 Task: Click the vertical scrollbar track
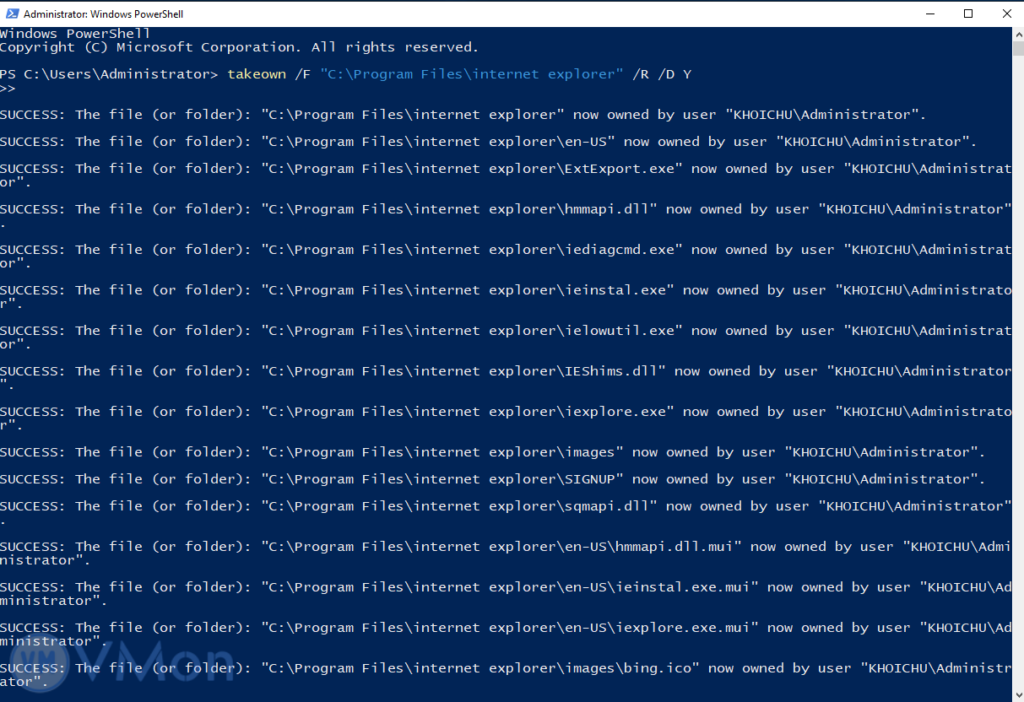coord(1016,400)
